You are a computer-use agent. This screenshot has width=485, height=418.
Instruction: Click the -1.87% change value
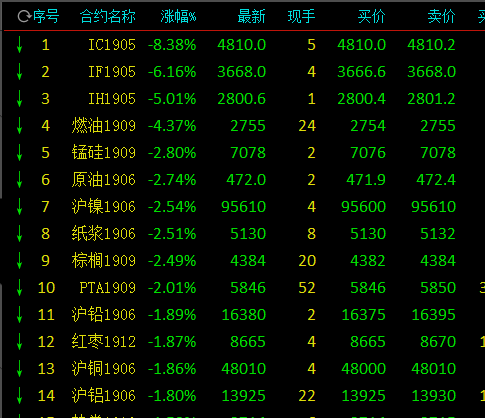[x=172, y=342]
